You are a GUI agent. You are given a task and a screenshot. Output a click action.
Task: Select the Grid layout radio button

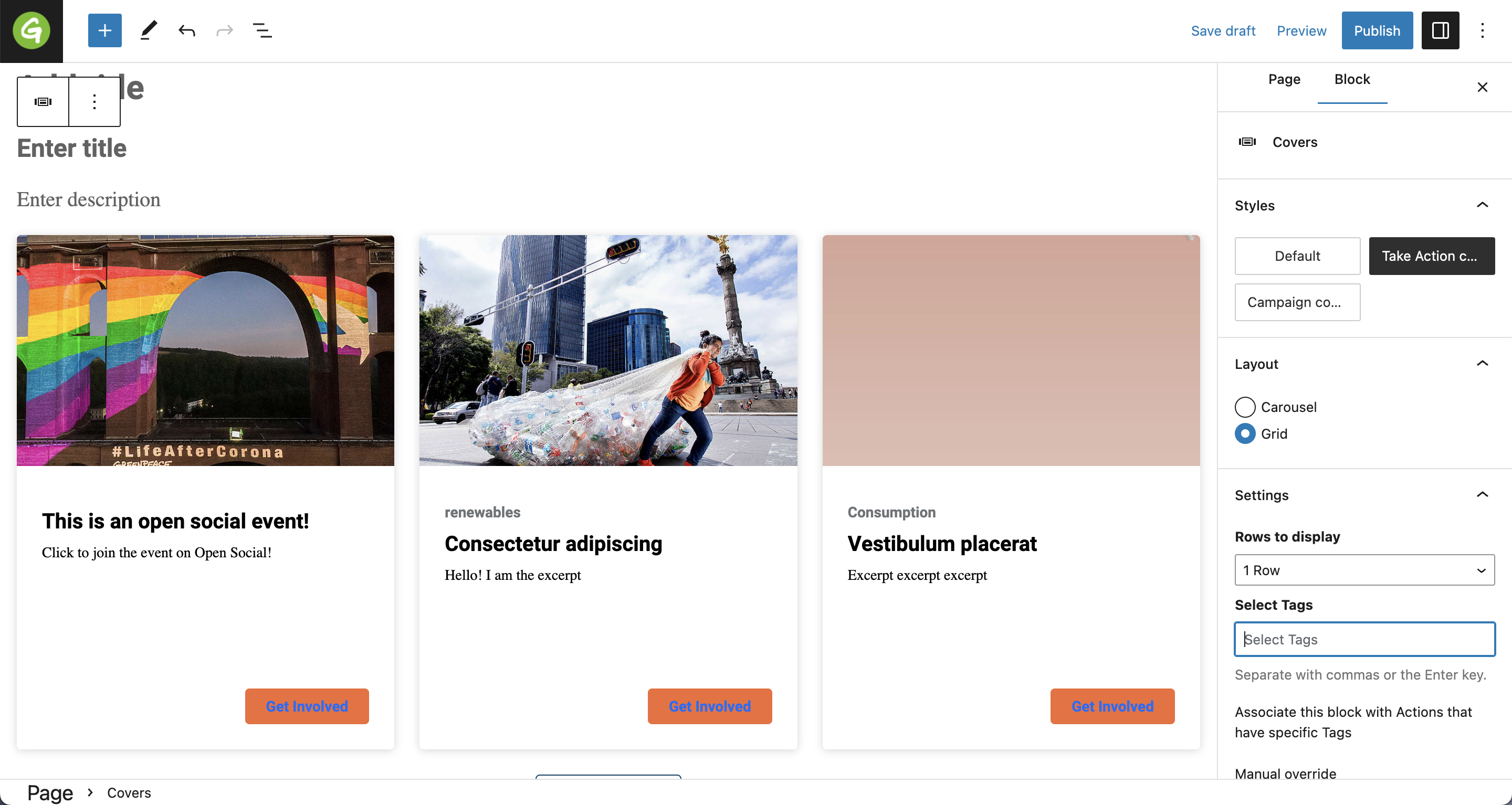[x=1245, y=433]
